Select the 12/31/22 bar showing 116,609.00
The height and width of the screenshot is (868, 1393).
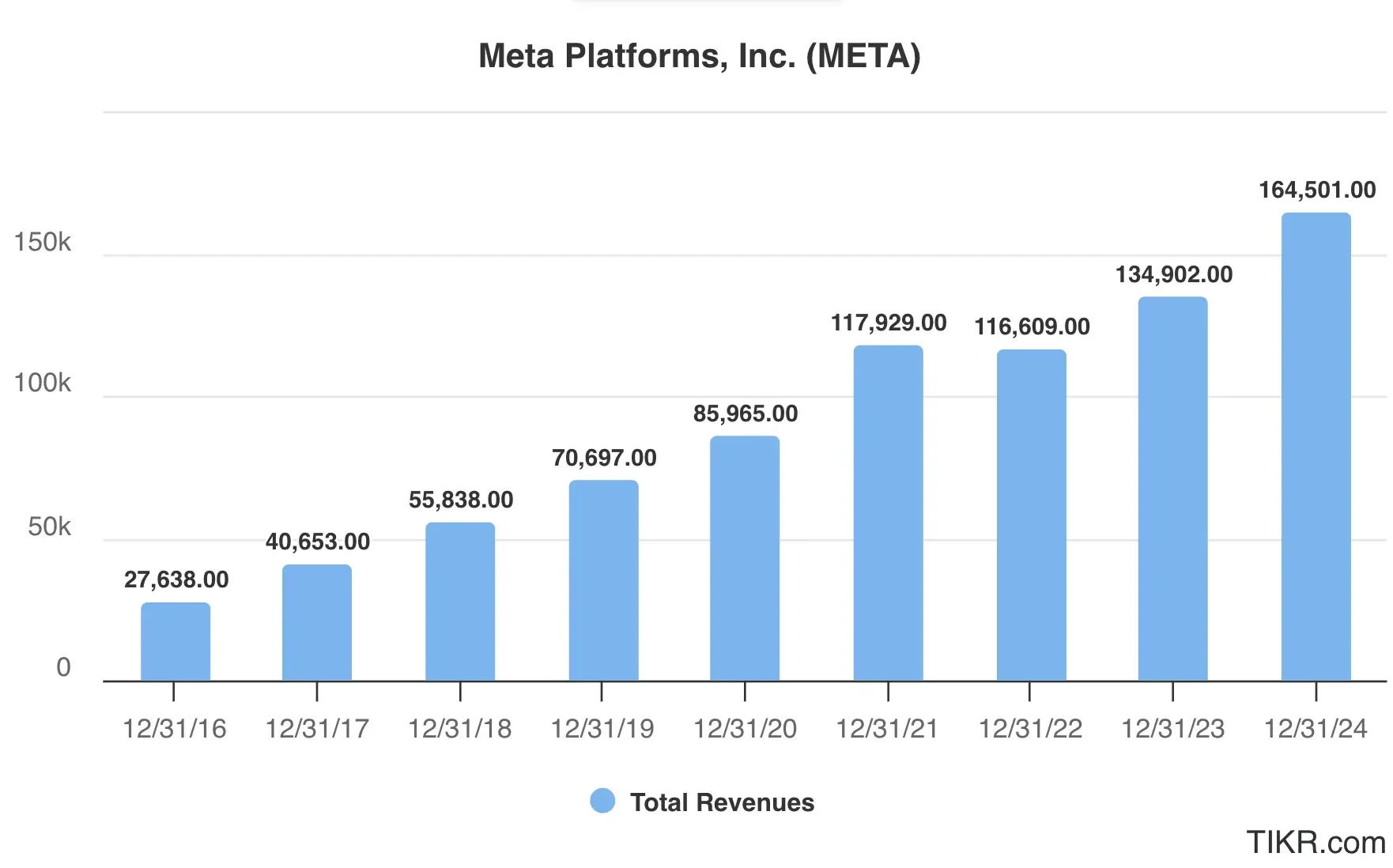click(1030, 514)
